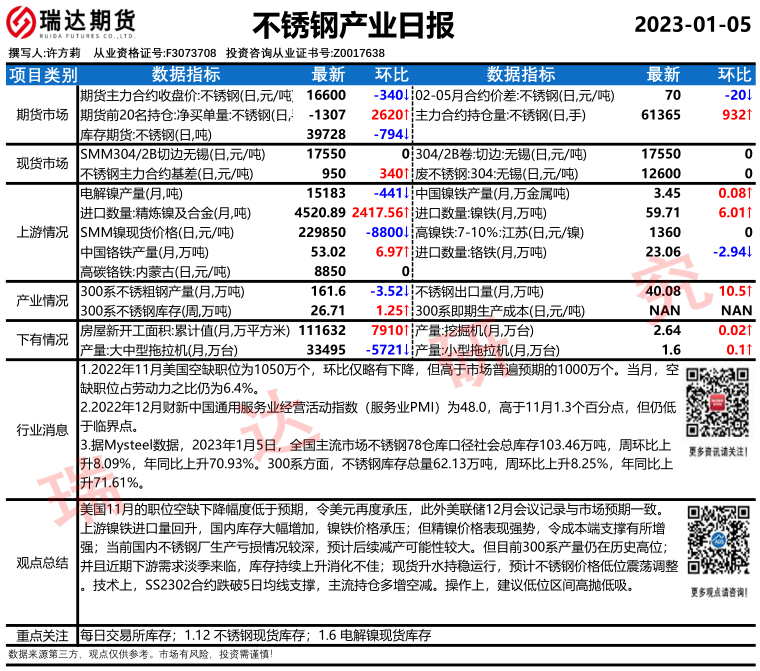Click the 主力合约持仓量 value 61365

click(x=660, y=115)
